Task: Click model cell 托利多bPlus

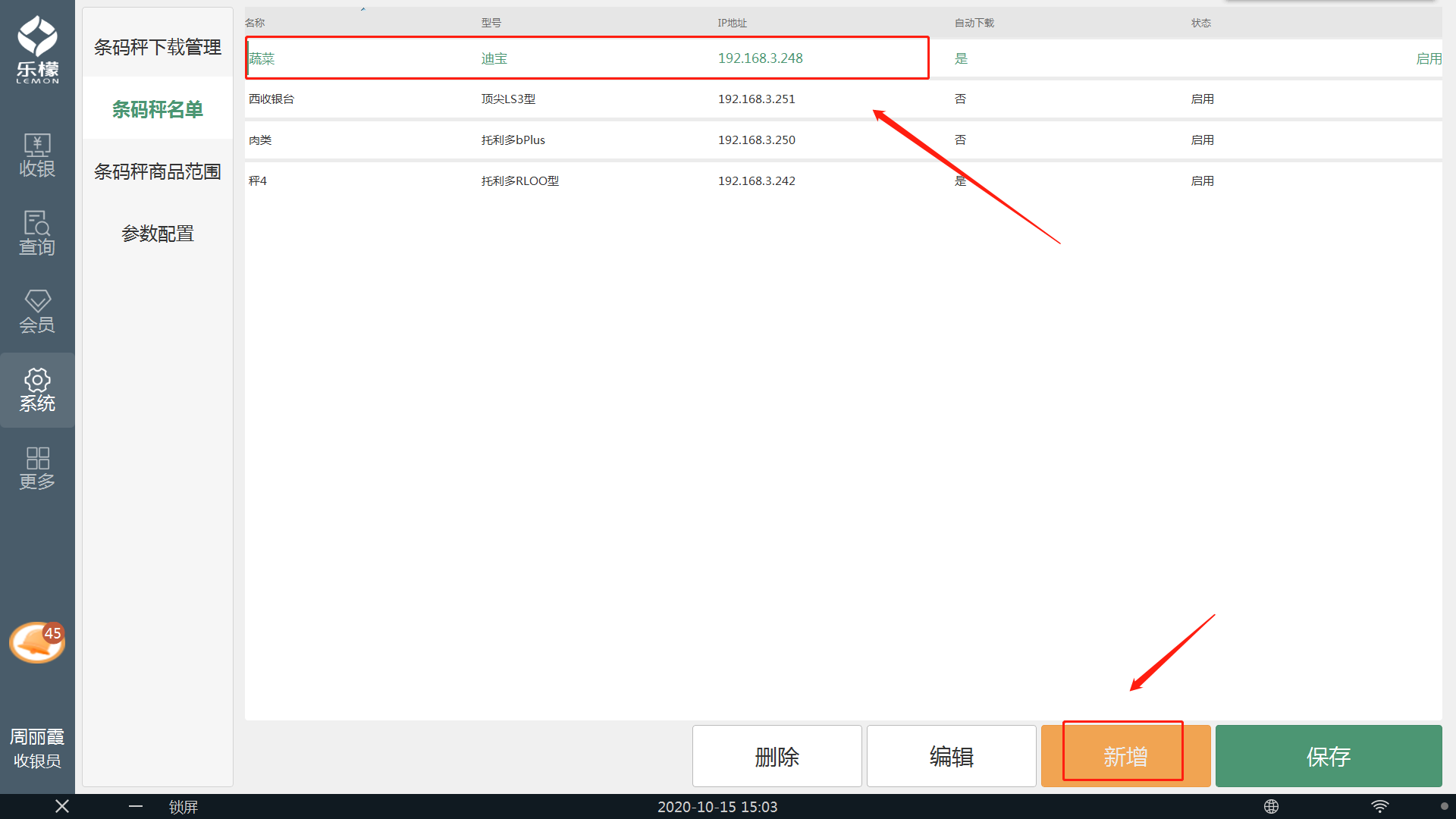Action: click(513, 140)
